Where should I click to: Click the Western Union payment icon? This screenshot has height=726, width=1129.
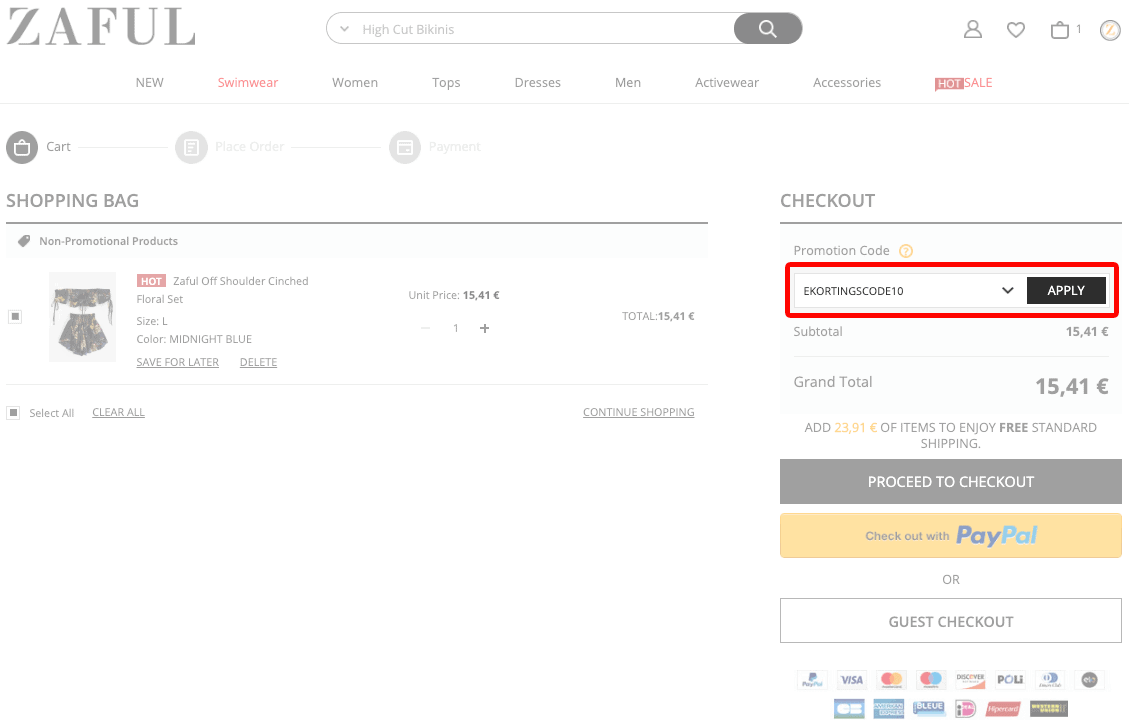(1048, 709)
